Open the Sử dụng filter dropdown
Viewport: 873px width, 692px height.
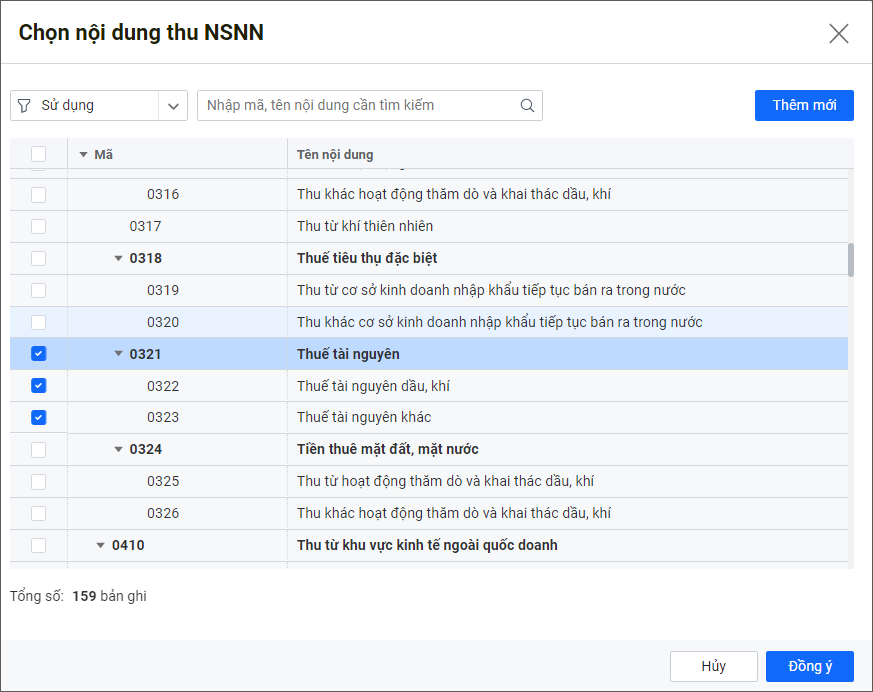173,106
